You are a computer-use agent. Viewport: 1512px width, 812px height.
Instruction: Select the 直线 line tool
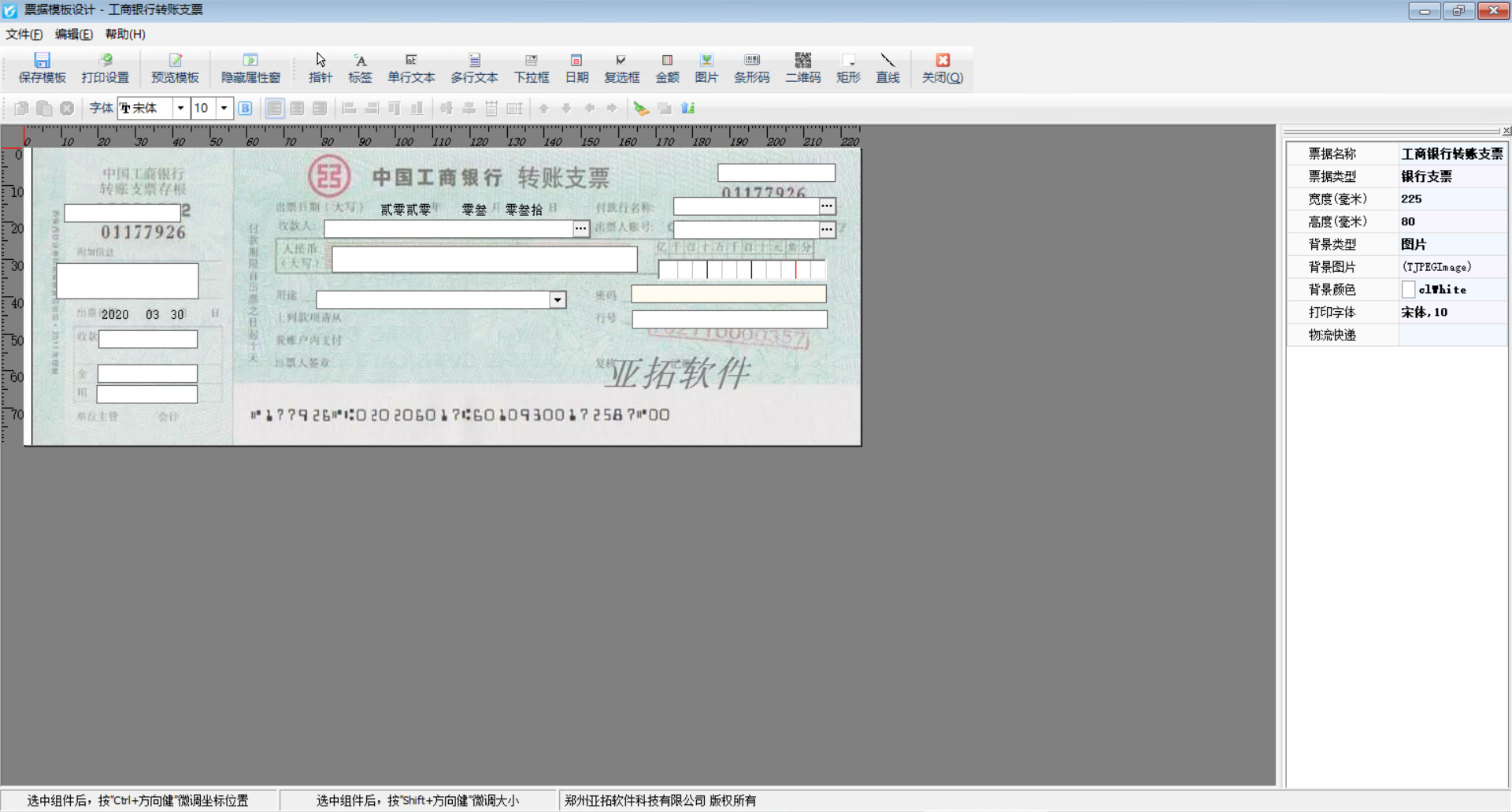coord(888,68)
